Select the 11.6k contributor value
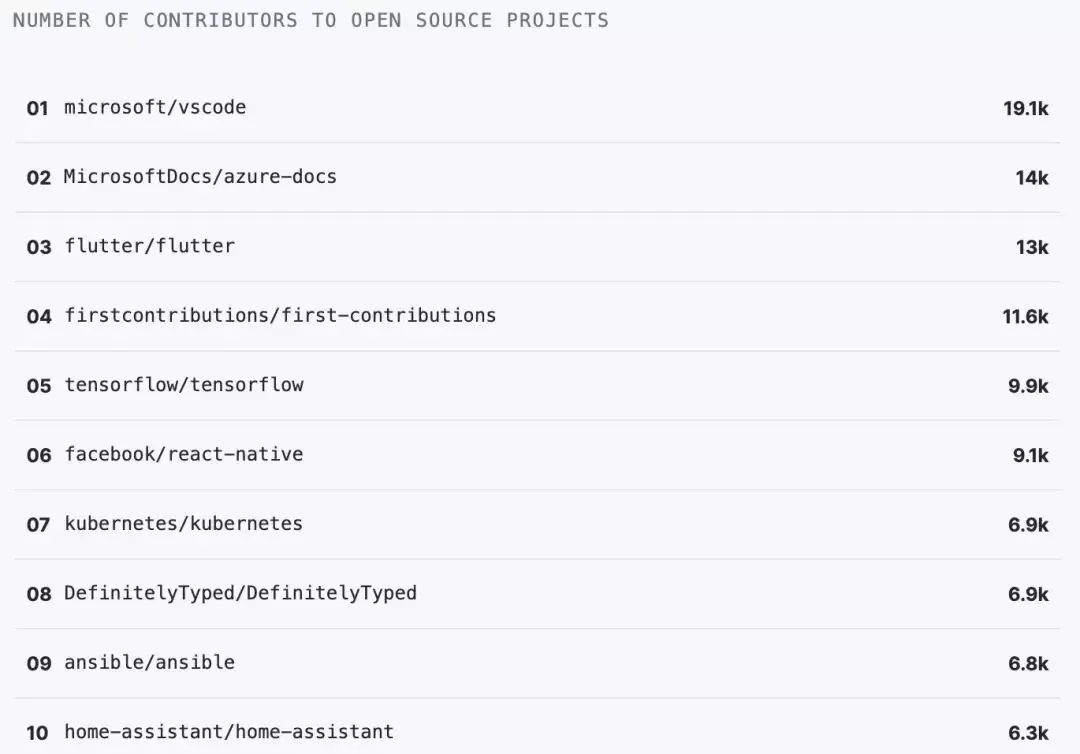The height and width of the screenshot is (754, 1080). click(1026, 317)
